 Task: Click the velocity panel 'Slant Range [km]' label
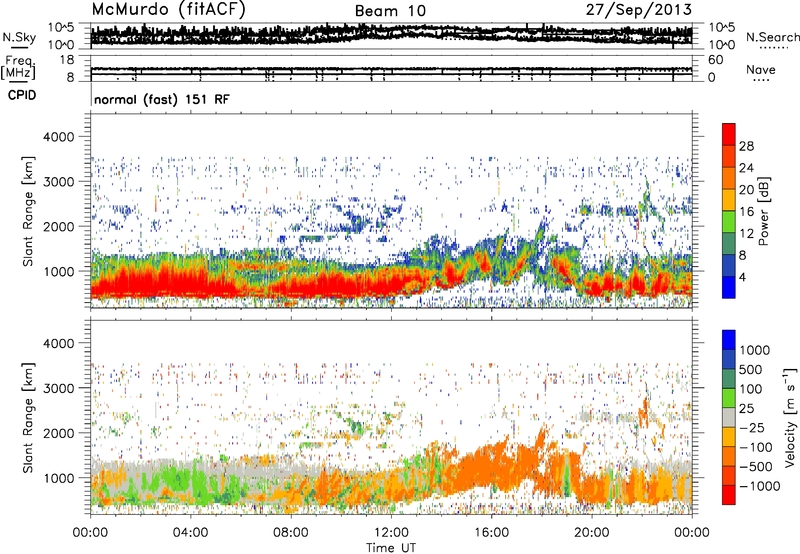click(x=28, y=418)
